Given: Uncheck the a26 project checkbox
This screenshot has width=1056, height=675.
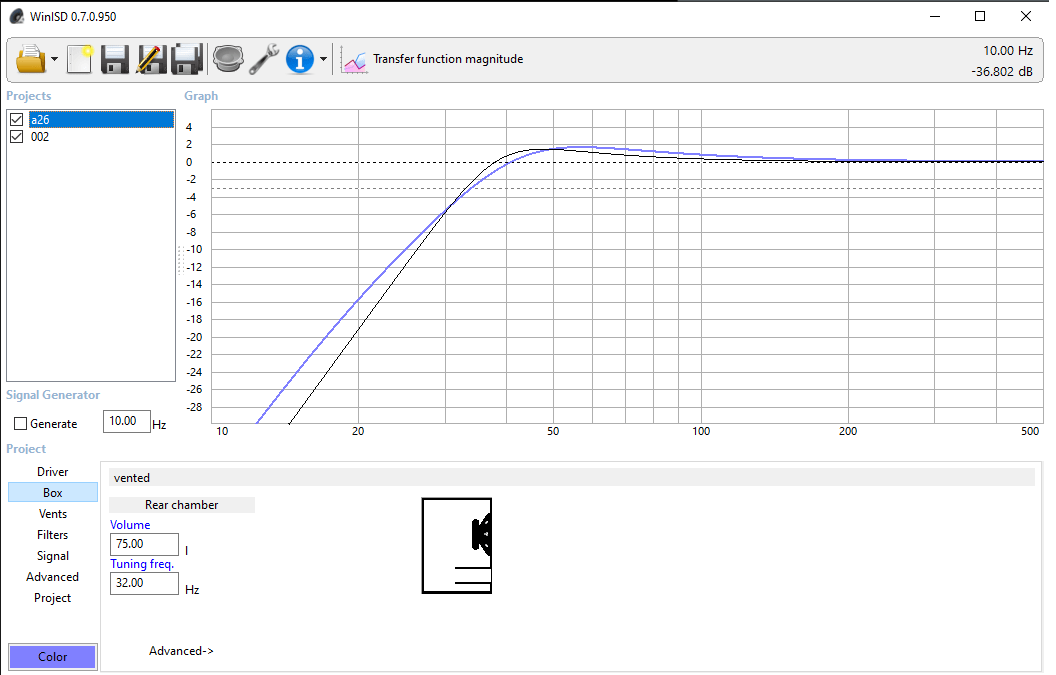Looking at the screenshot, I should click(x=17, y=120).
